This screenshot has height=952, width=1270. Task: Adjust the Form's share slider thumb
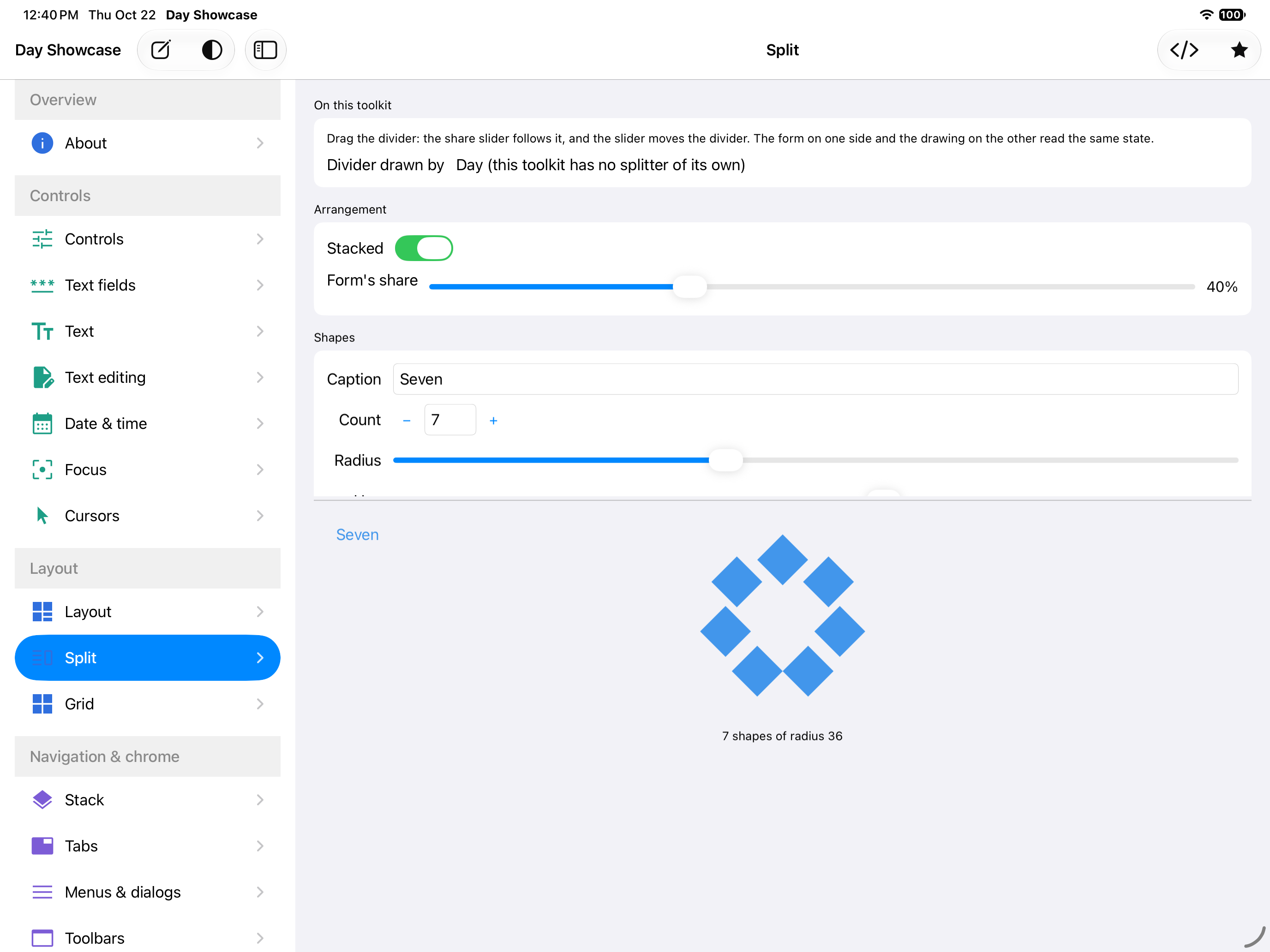click(689, 286)
